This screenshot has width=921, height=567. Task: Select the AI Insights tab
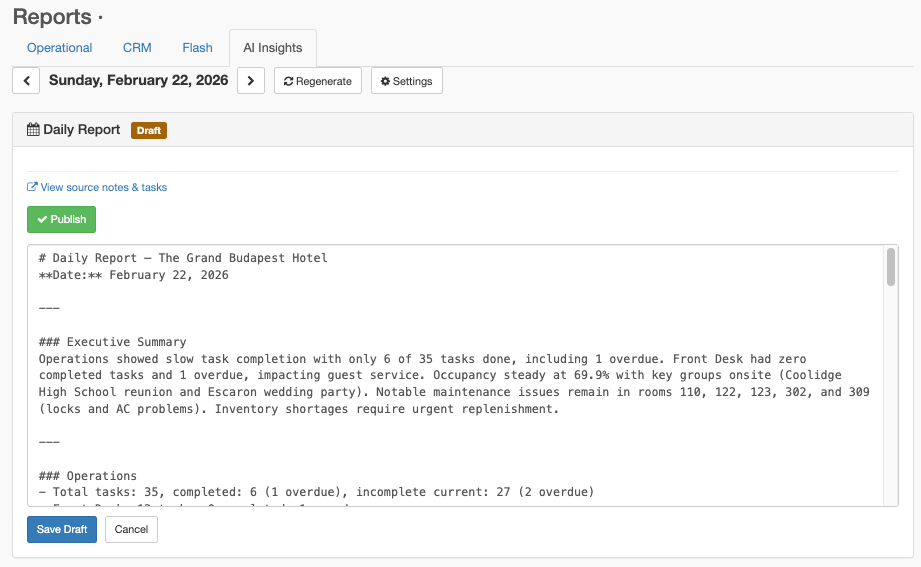click(x=273, y=48)
